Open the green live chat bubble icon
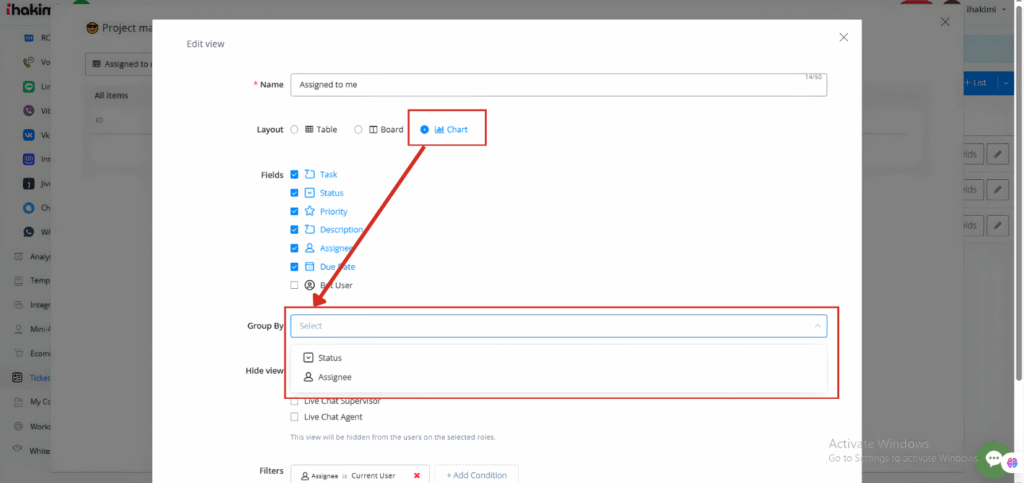The image size is (1024, 483). point(994,459)
